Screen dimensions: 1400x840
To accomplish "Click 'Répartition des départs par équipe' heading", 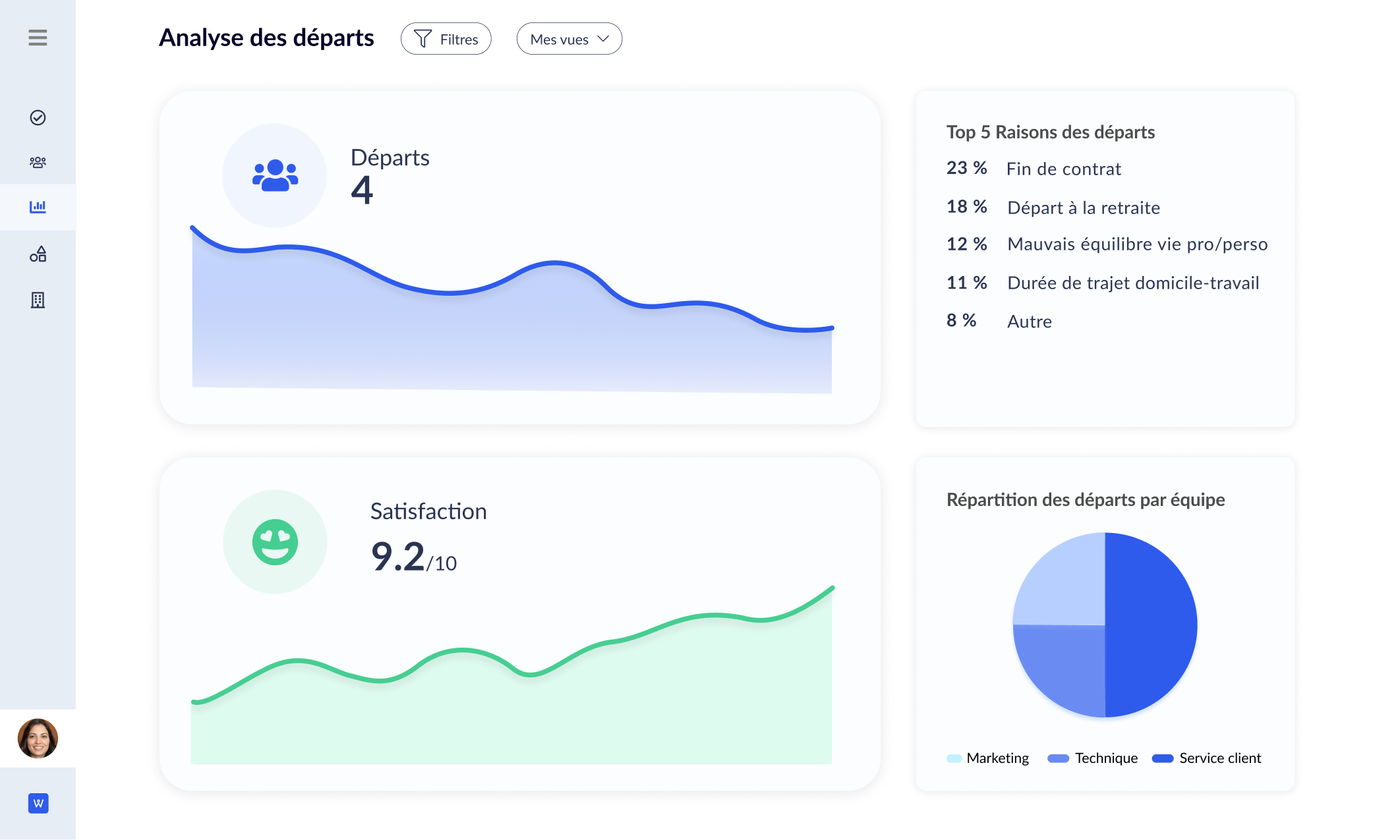I will pos(1086,500).
